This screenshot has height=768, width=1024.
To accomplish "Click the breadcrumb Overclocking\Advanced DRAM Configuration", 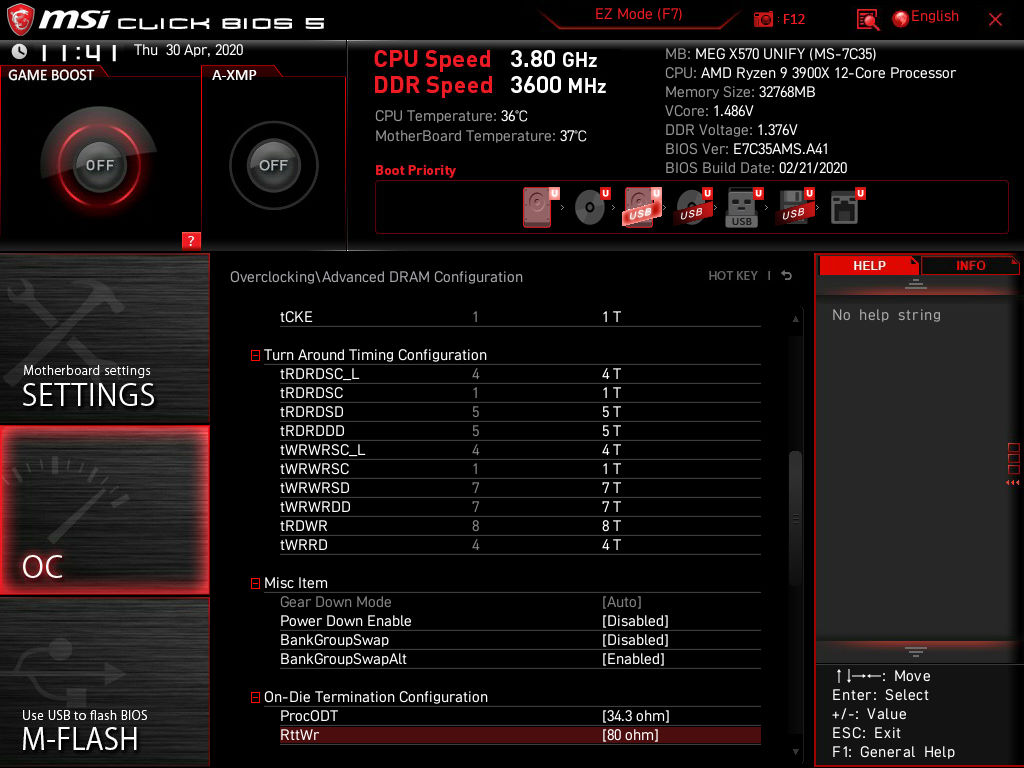I will 376,277.
